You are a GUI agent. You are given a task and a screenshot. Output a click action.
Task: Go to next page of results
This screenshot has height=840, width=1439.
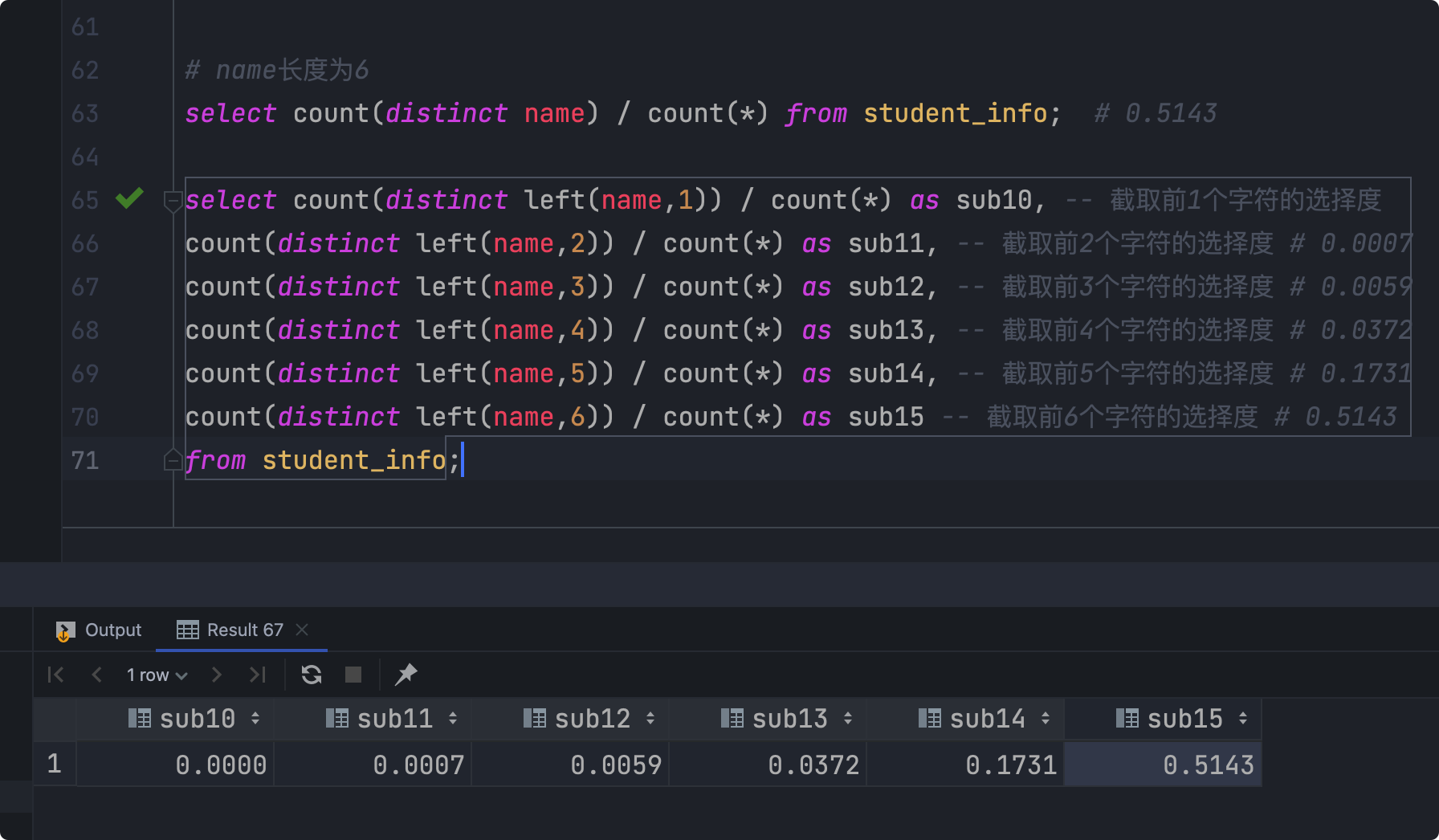pos(216,675)
